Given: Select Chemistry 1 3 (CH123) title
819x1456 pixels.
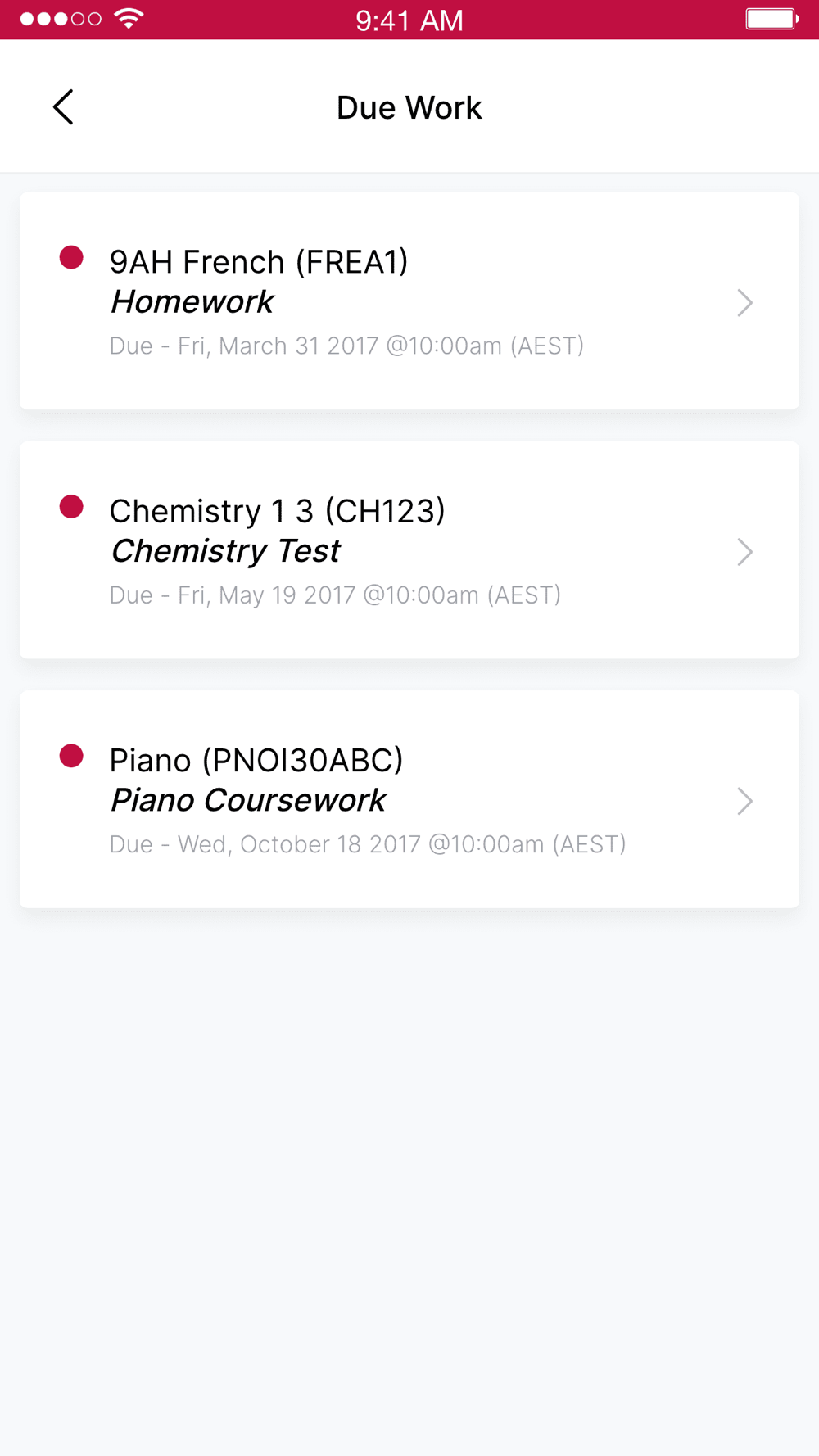Looking at the screenshot, I should (x=278, y=511).
